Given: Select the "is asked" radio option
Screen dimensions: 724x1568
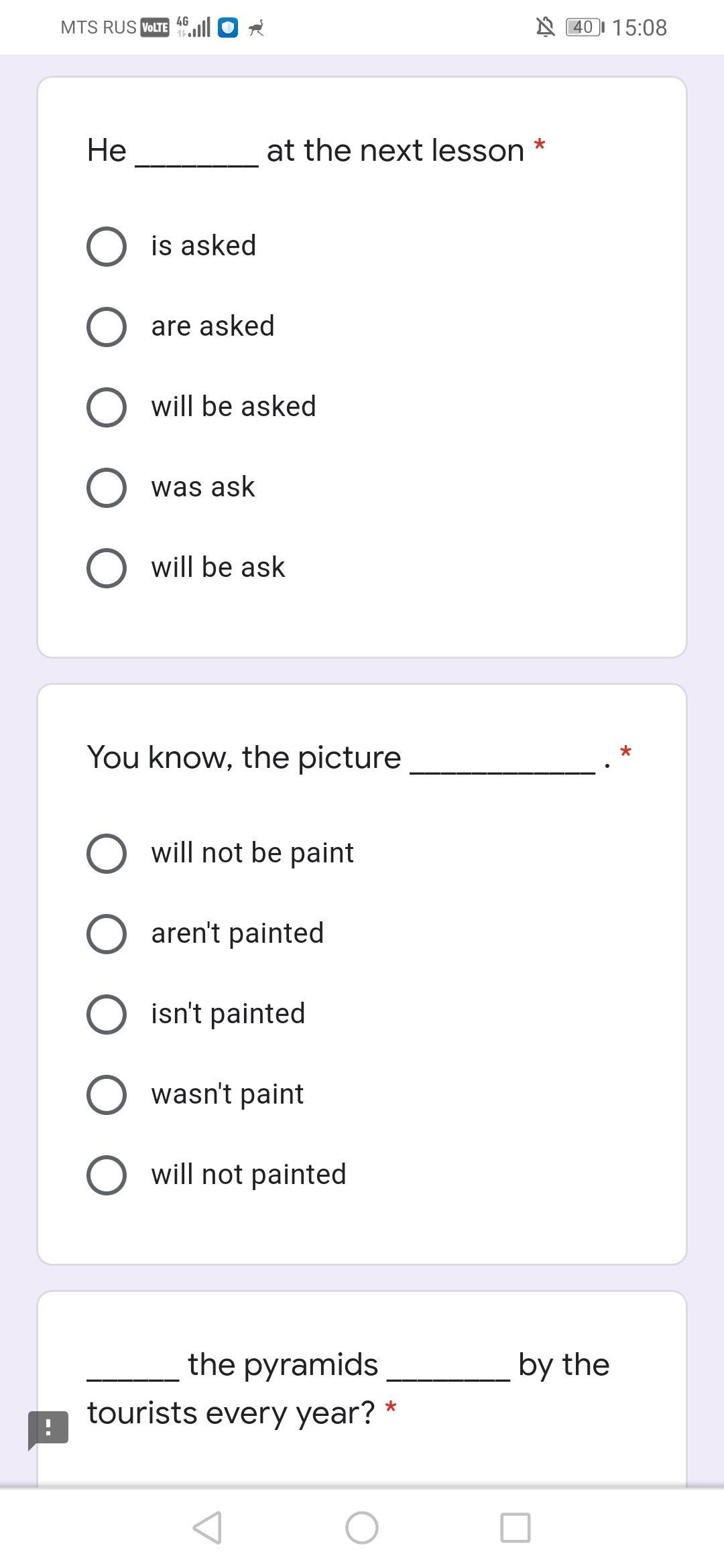Looking at the screenshot, I should click(107, 246).
